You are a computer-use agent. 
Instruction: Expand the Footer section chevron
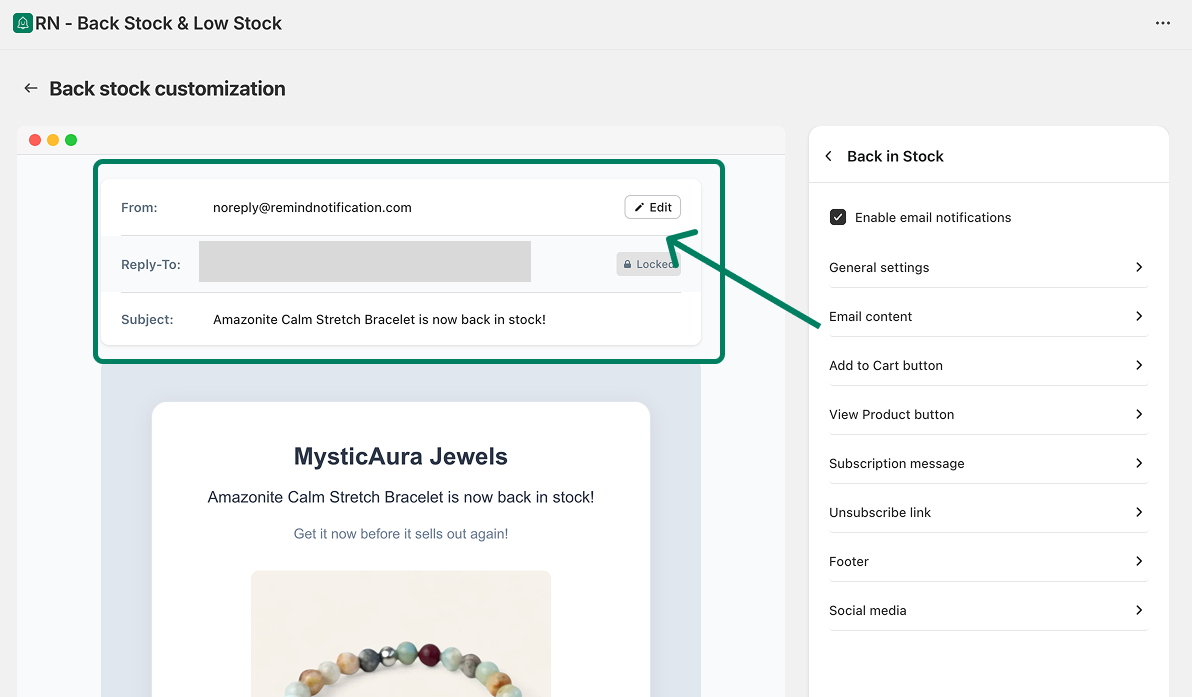click(1139, 561)
